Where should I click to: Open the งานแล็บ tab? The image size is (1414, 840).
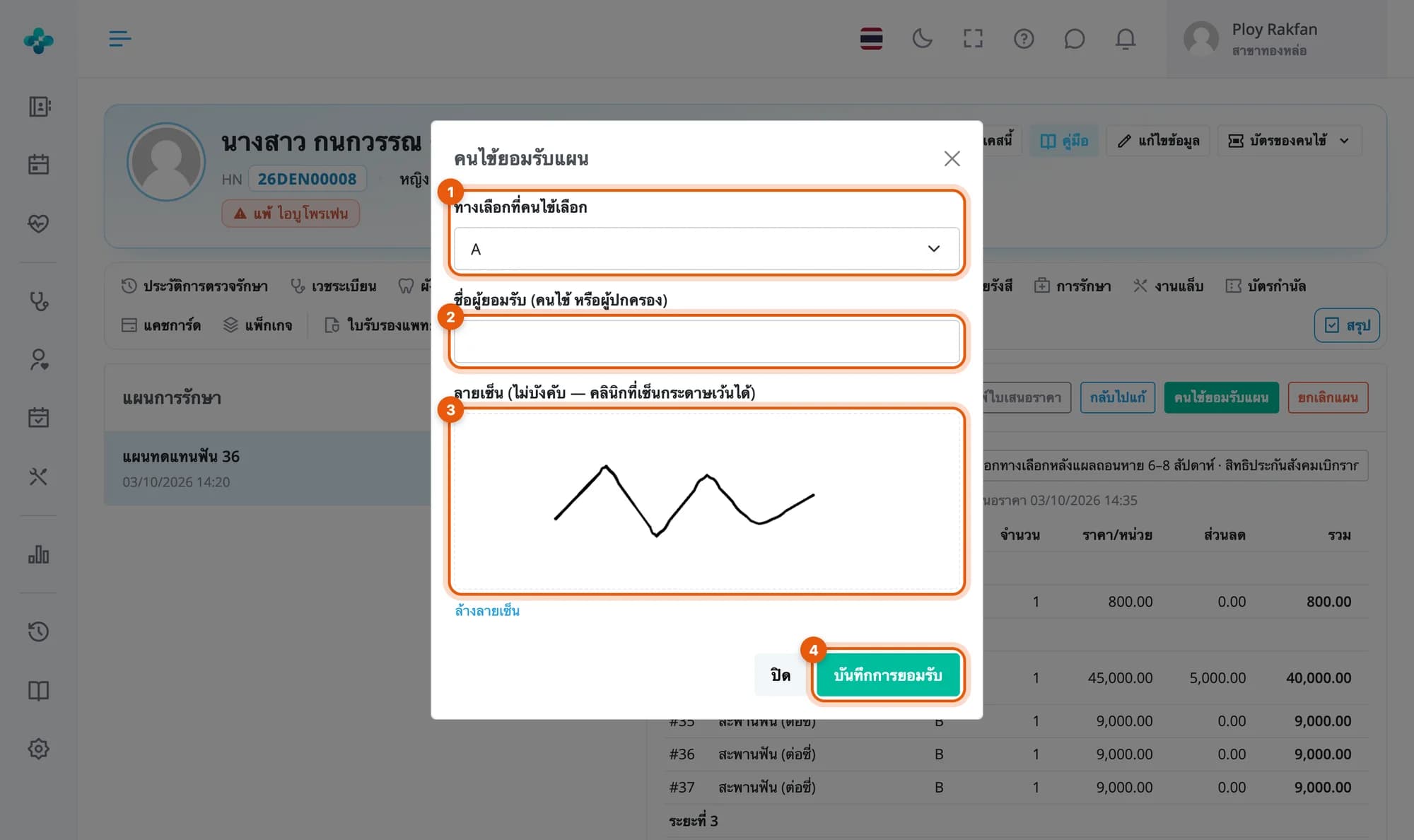[x=1168, y=286]
